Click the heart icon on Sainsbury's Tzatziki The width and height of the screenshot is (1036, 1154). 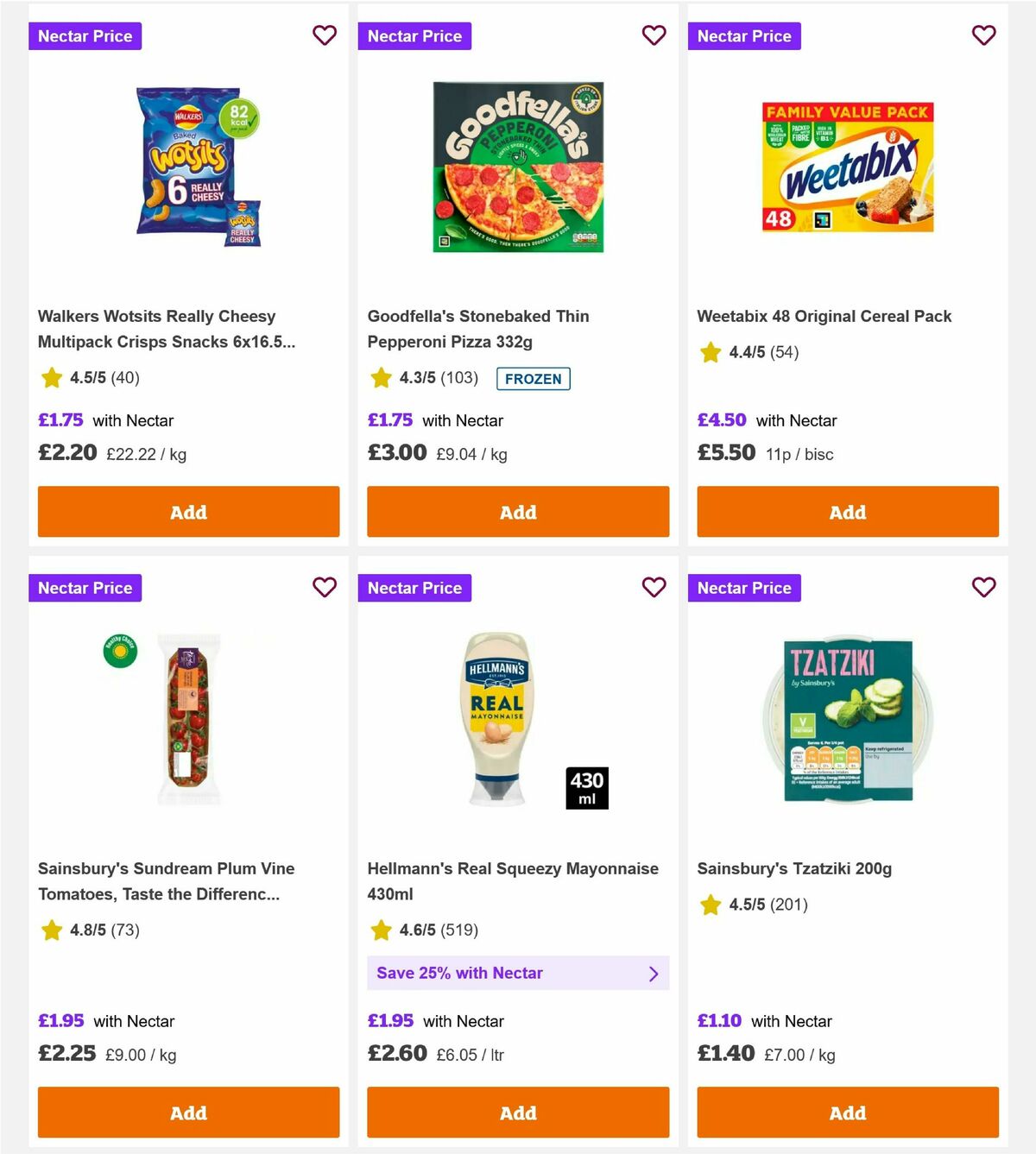983,588
